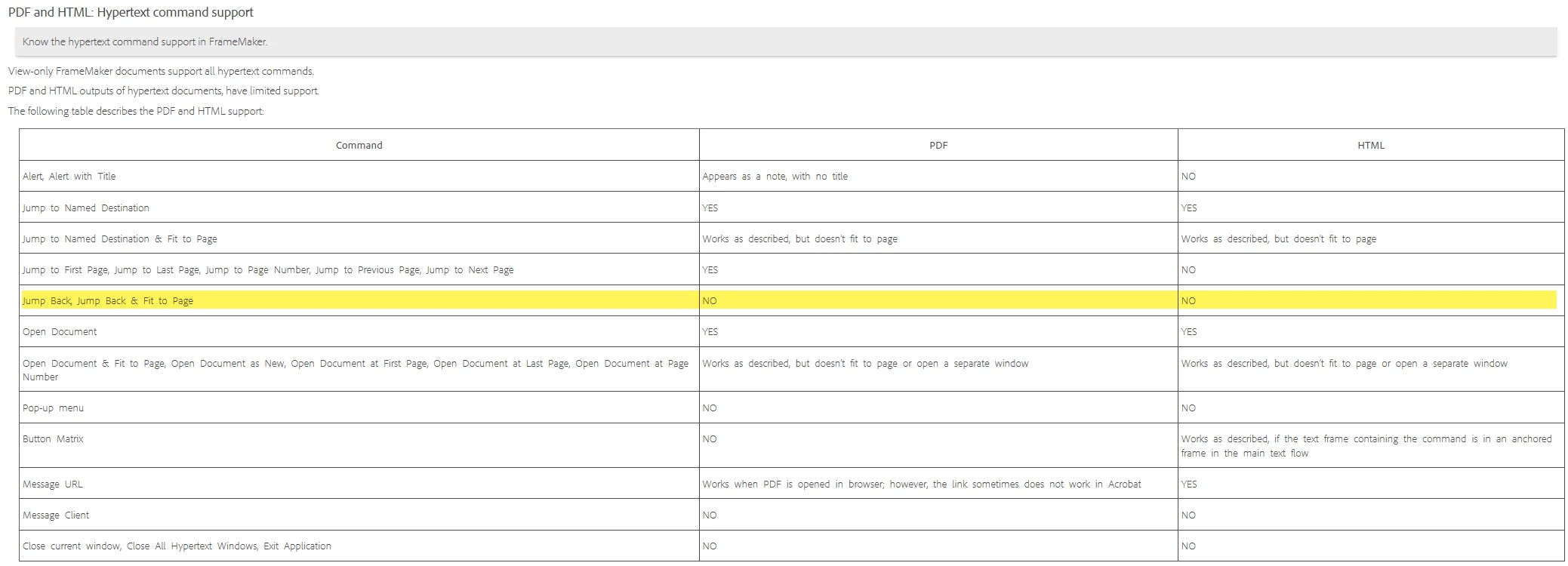Click PDF 'NO' in the highlighted Jump Back row
This screenshot has width=1568, height=566.
[x=938, y=300]
